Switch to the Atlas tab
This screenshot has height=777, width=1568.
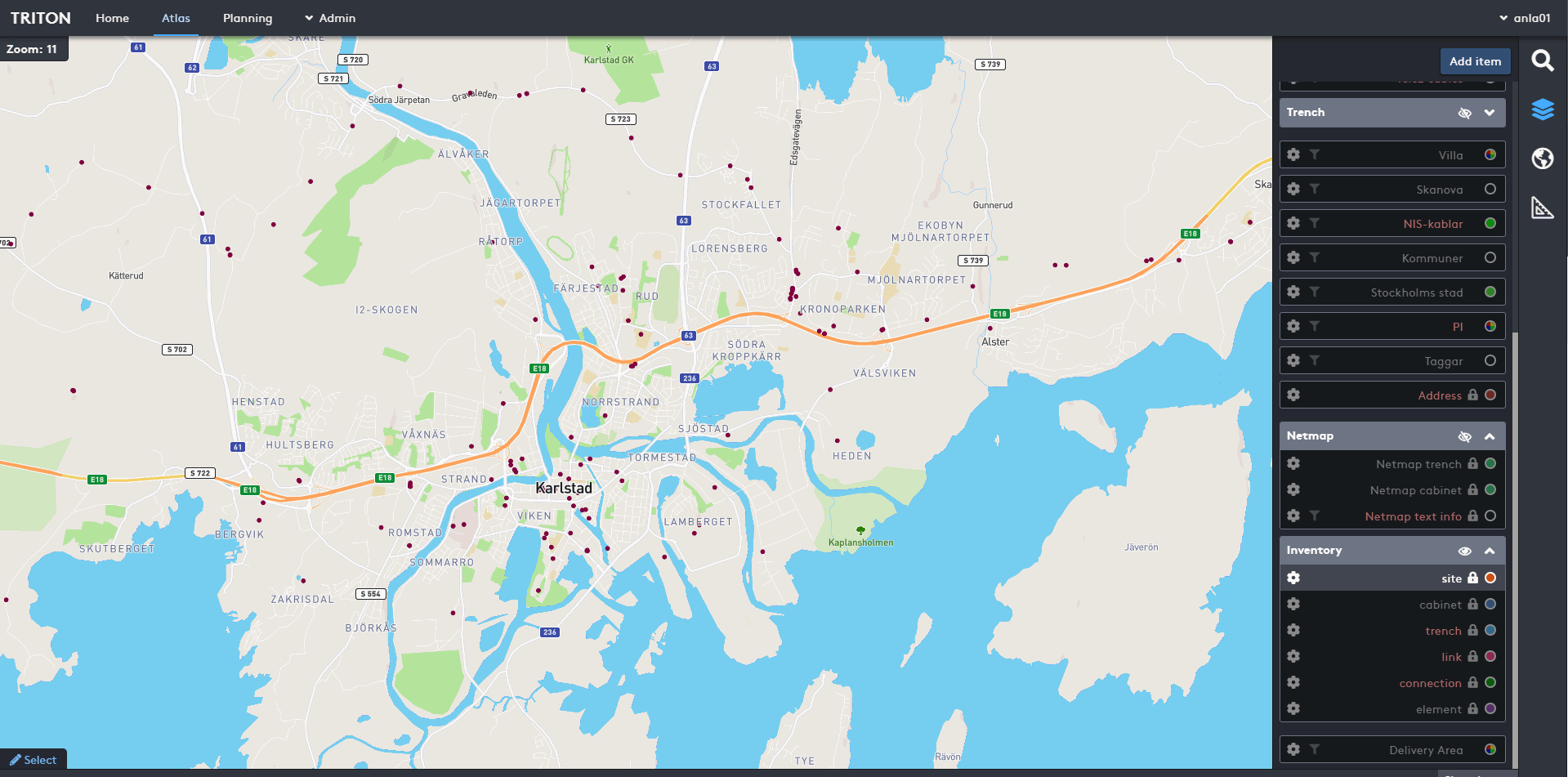176,18
